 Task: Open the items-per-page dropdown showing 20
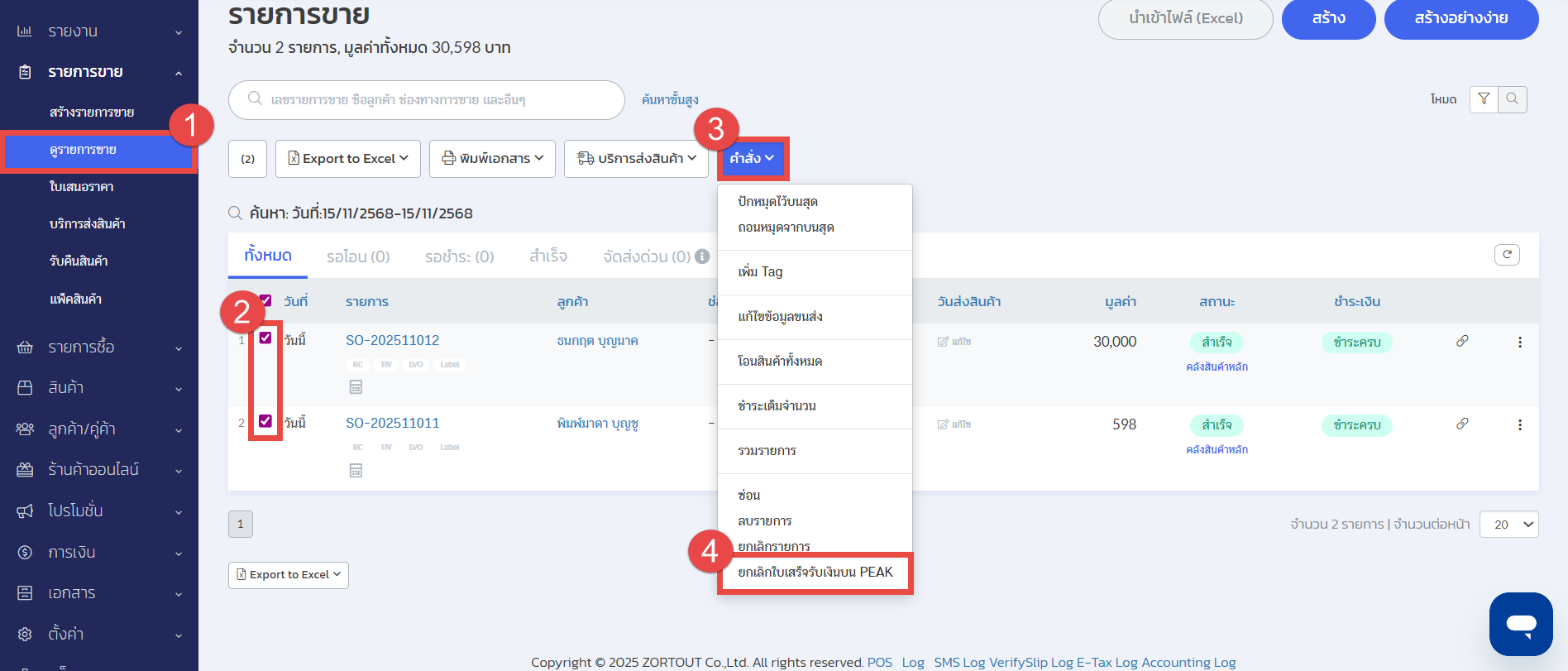coord(1508,524)
